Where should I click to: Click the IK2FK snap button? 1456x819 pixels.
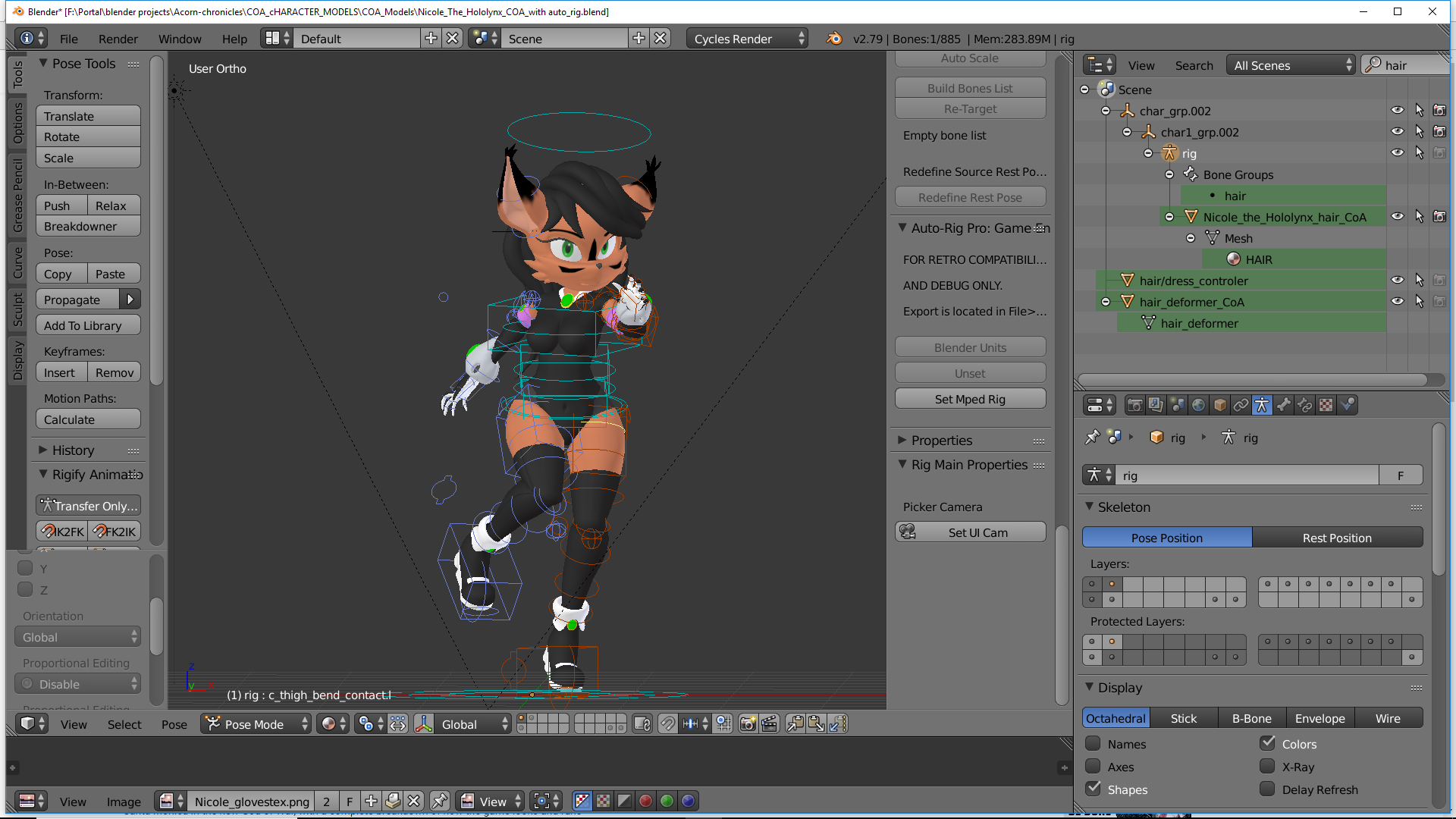pos(62,532)
